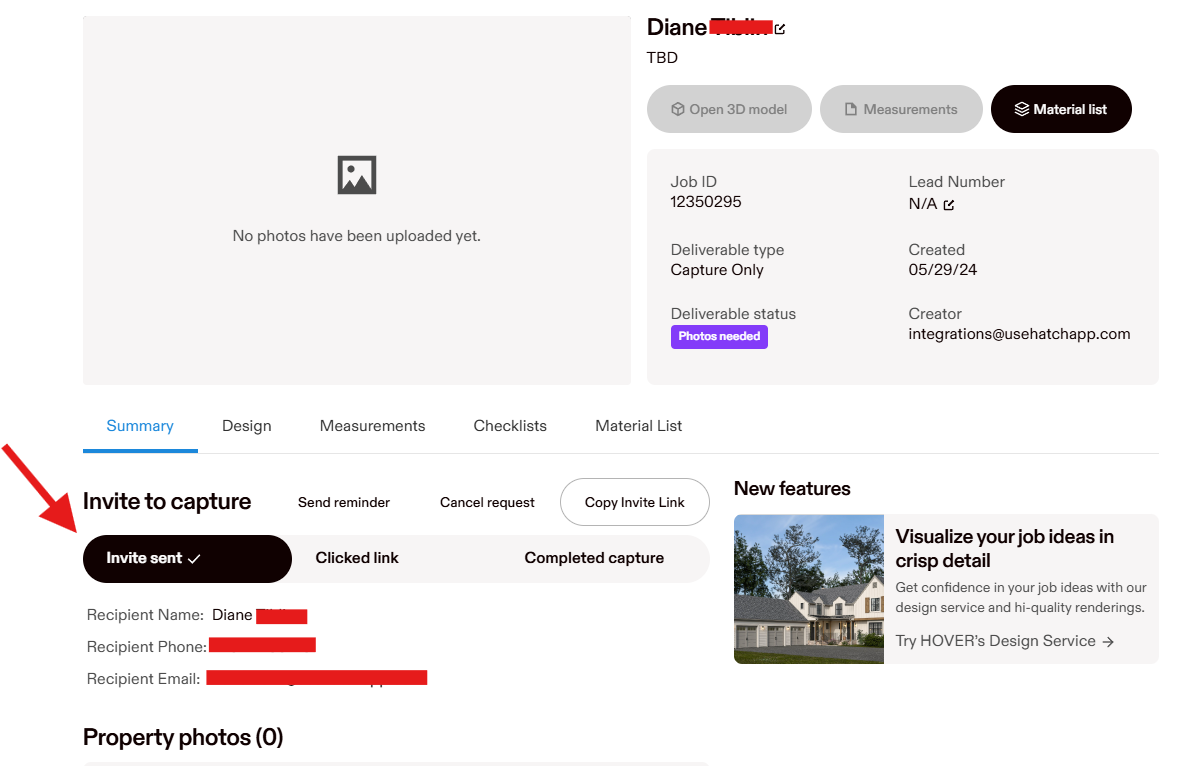This screenshot has height=766, width=1190.
Task: Open Try HOVER's Design Service link
Action: pyautogui.click(x=1005, y=641)
